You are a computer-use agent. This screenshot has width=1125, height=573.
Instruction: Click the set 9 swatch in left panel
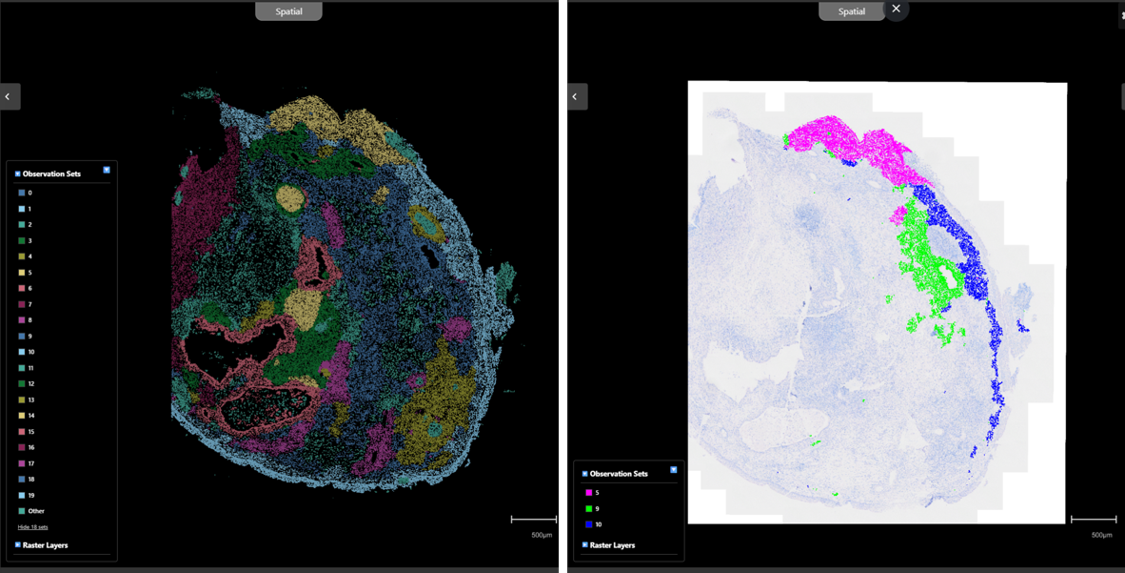pos(22,336)
